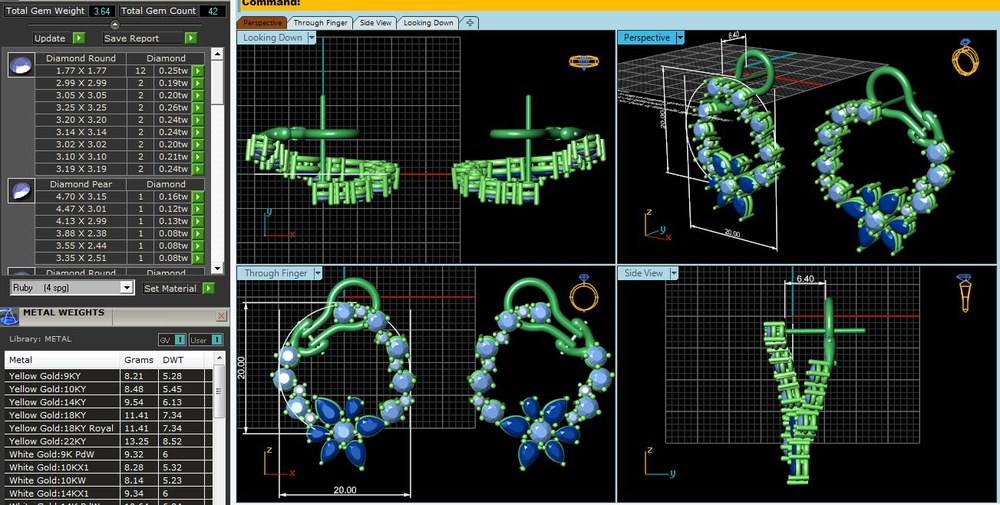This screenshot has height=505, width=1000.
Task: Click green arrow on 3.14 X 3.14 row
Action: click(x=198, y=133)
